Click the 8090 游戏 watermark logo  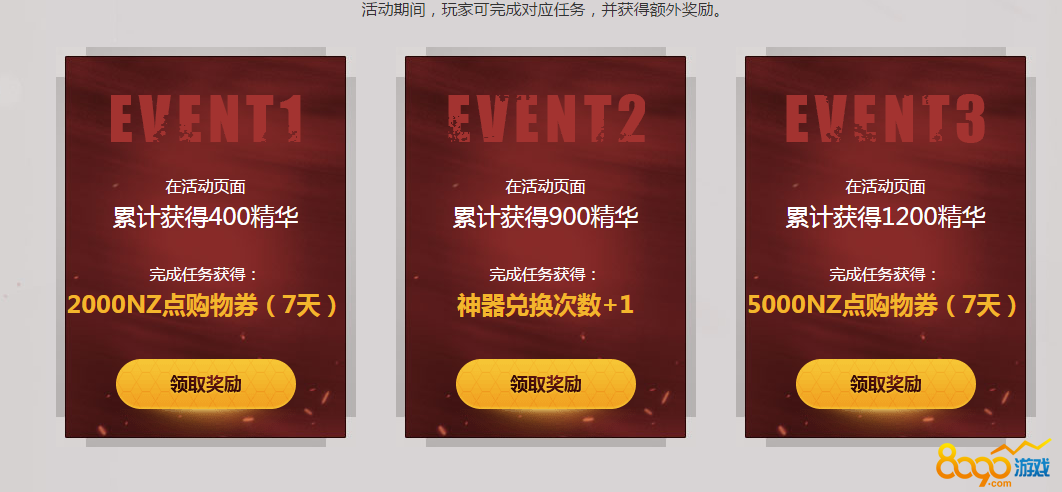coord(994,466)
